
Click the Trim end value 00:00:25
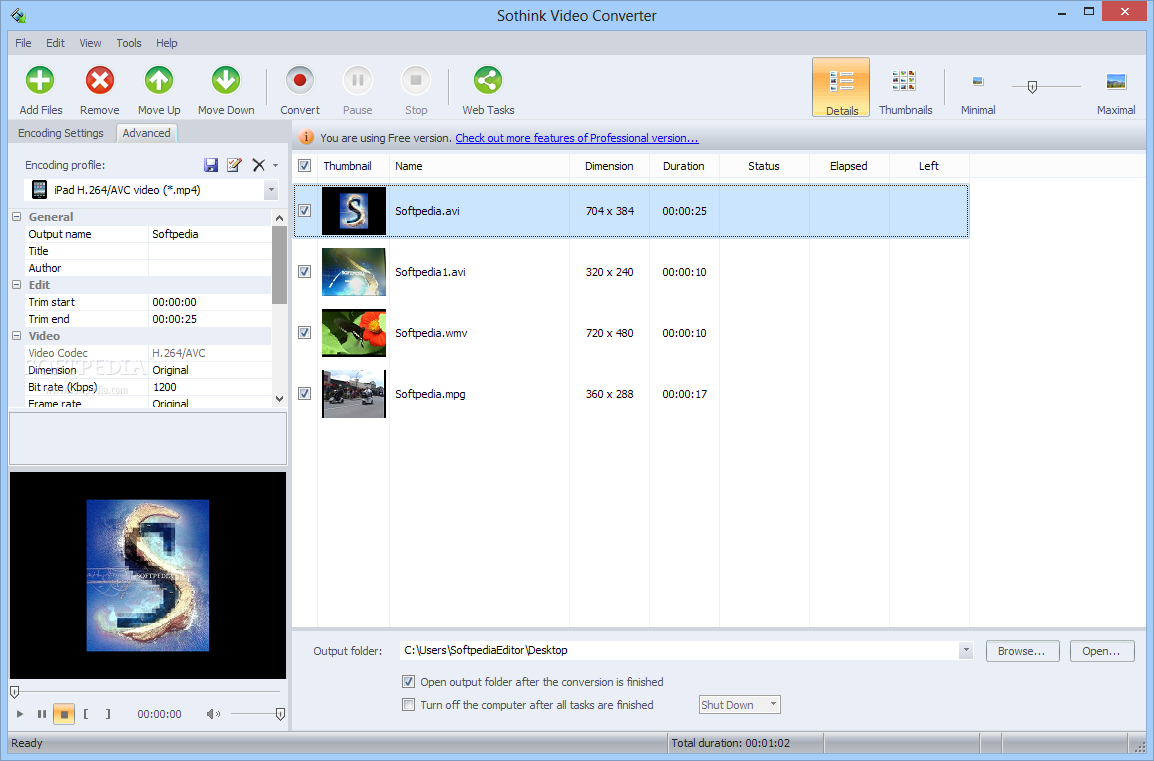point(210,319)
